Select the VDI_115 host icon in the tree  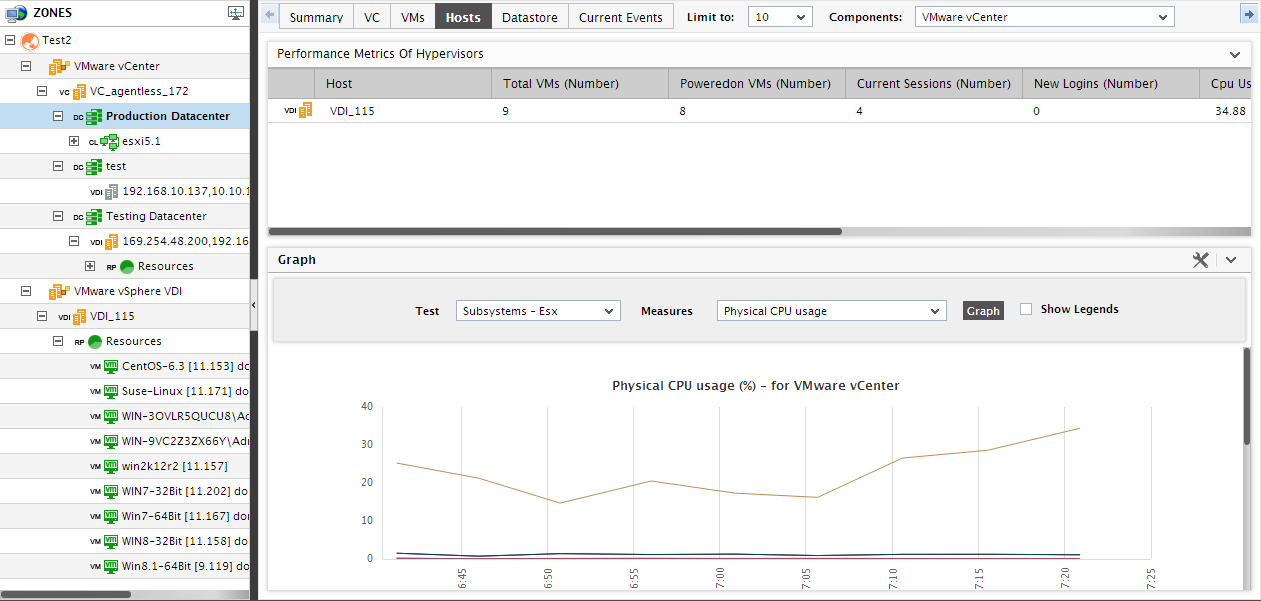[78, 316]
